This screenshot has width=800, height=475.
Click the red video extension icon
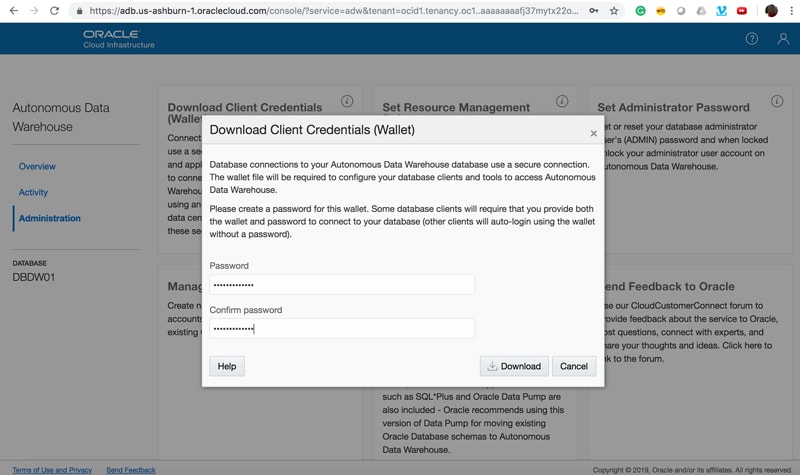click(x=742, y=11)
